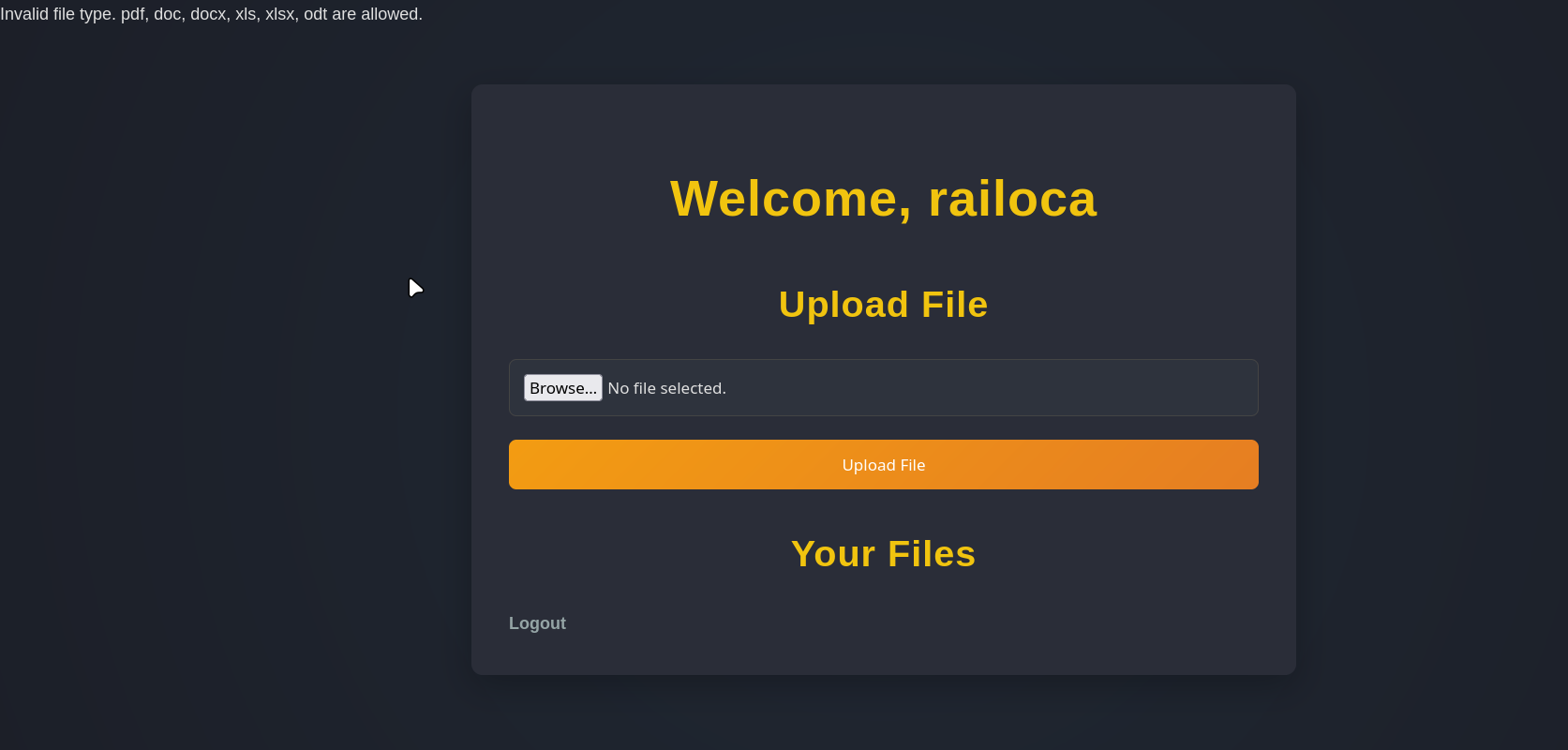This screenshot has width=1568, height=750.
Task: Click 'odt are allowed' in the error text
Action: click(x=363, y=14)
